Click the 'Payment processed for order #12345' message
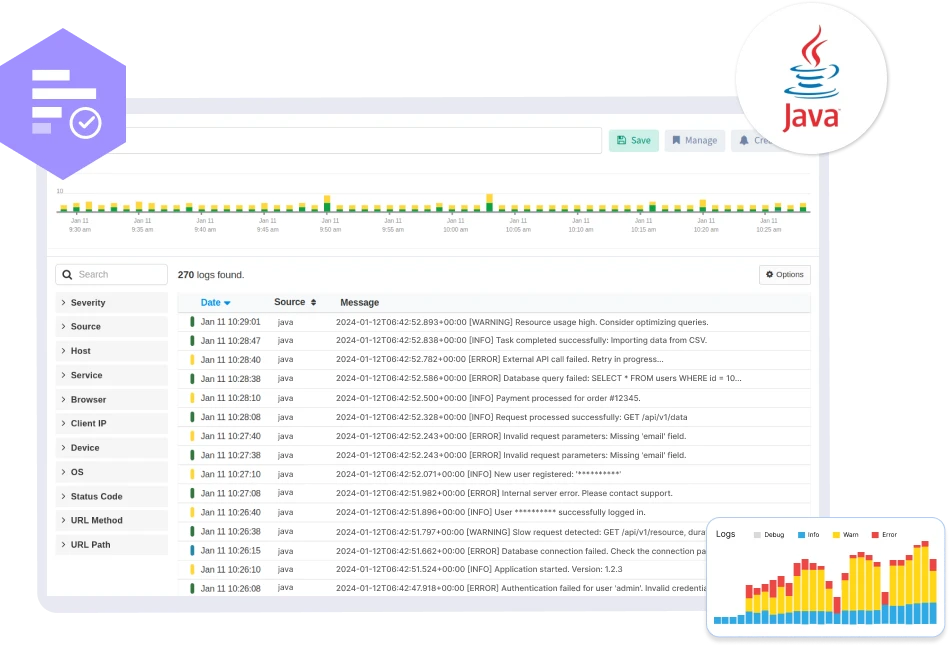Screen dimensions: 950x646 (488, 398)
